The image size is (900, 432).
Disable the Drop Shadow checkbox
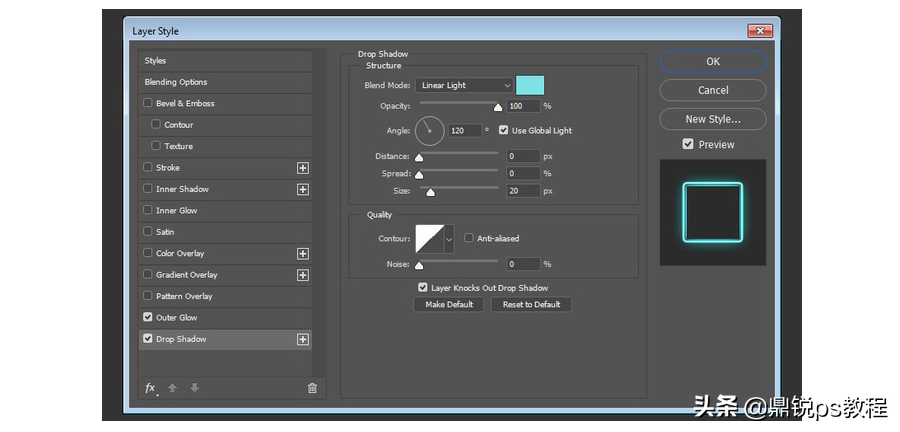[x=148, y=339]
